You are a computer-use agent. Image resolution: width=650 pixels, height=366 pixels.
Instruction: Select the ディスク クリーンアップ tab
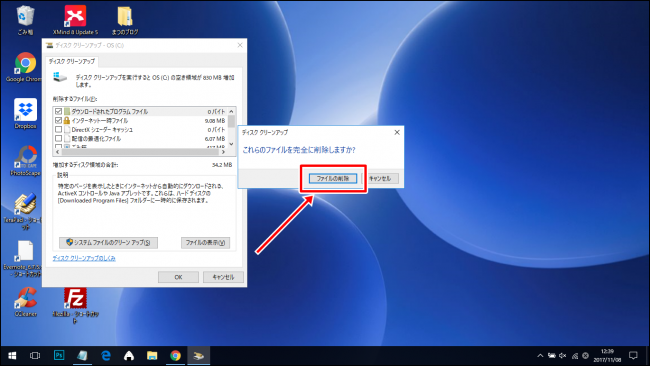(x=72, y=61)
